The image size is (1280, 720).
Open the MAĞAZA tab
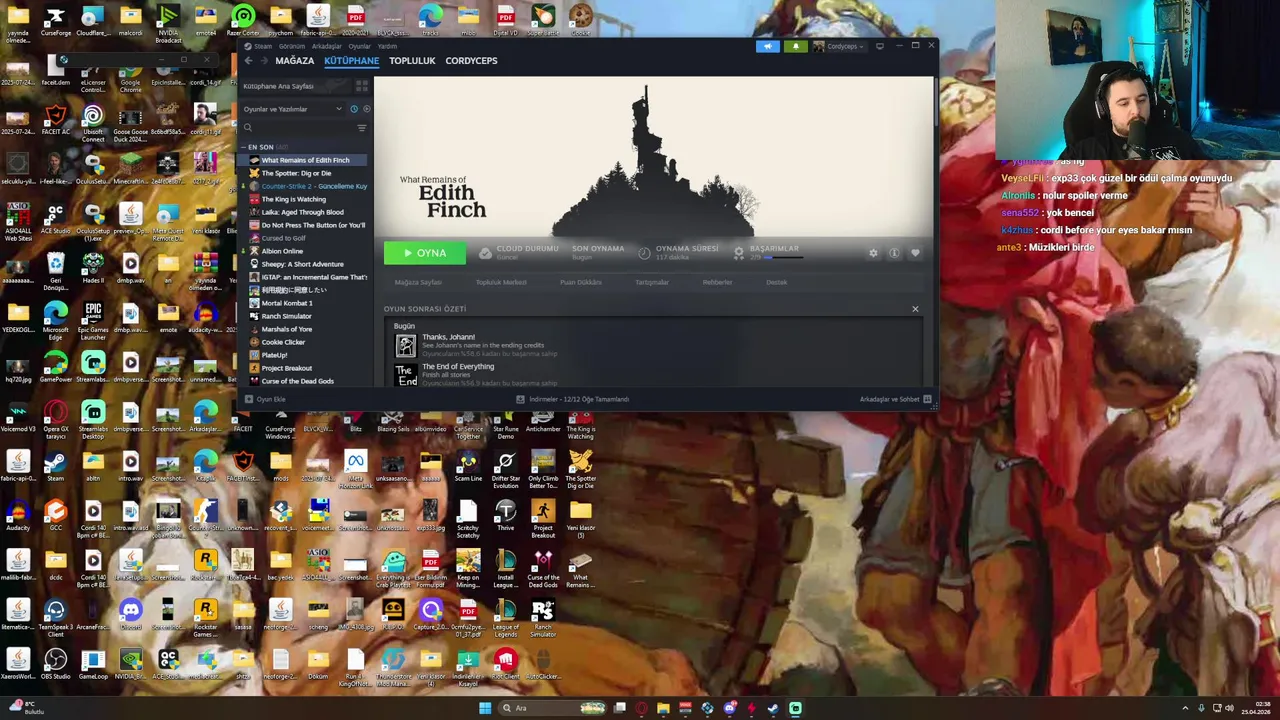click(x=295, y=61)
